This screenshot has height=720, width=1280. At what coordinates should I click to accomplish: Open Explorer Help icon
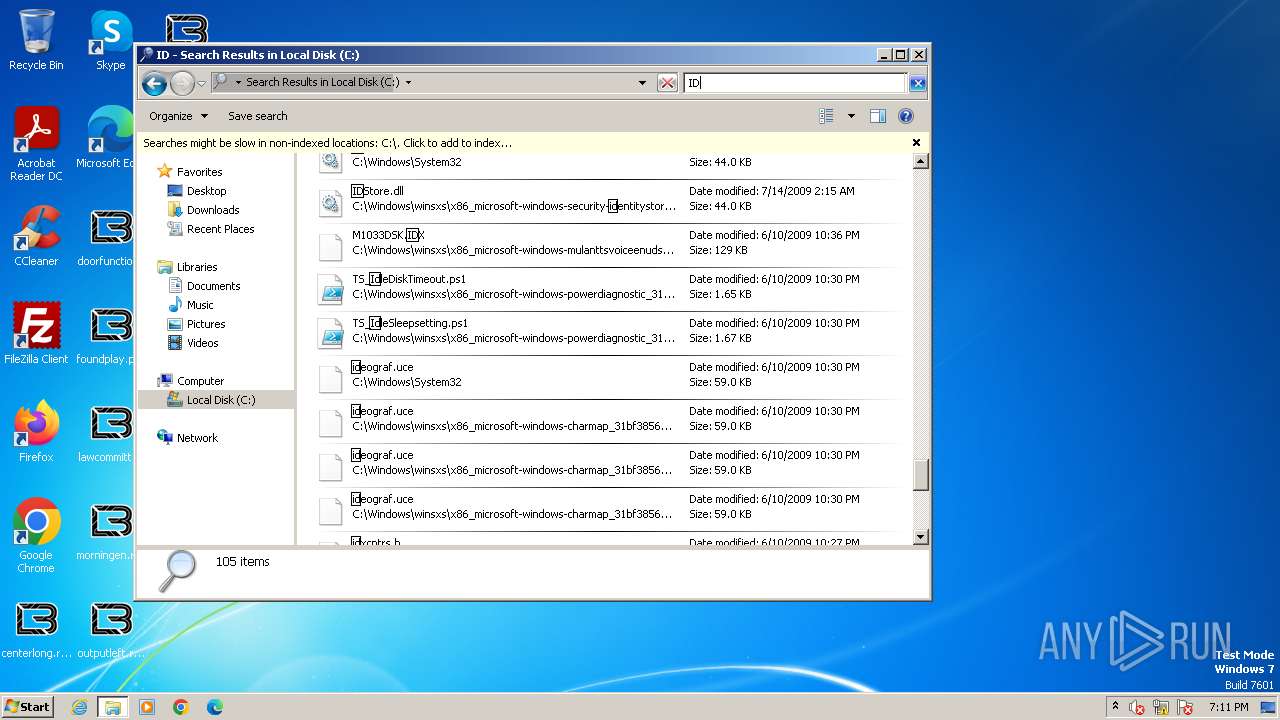(x=906, y=116)
